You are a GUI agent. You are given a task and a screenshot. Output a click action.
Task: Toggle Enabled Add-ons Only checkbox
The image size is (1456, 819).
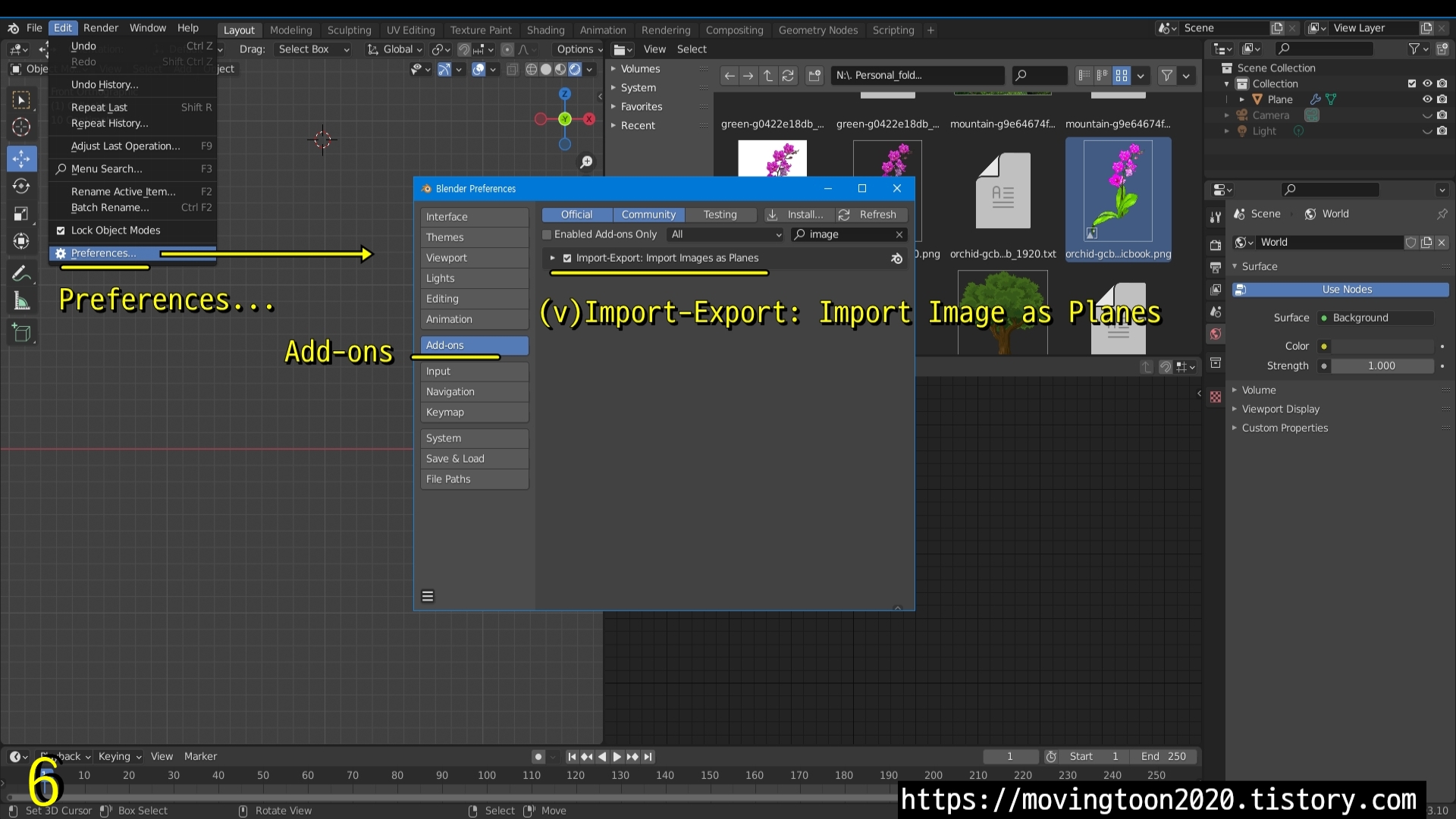(547, 235)
